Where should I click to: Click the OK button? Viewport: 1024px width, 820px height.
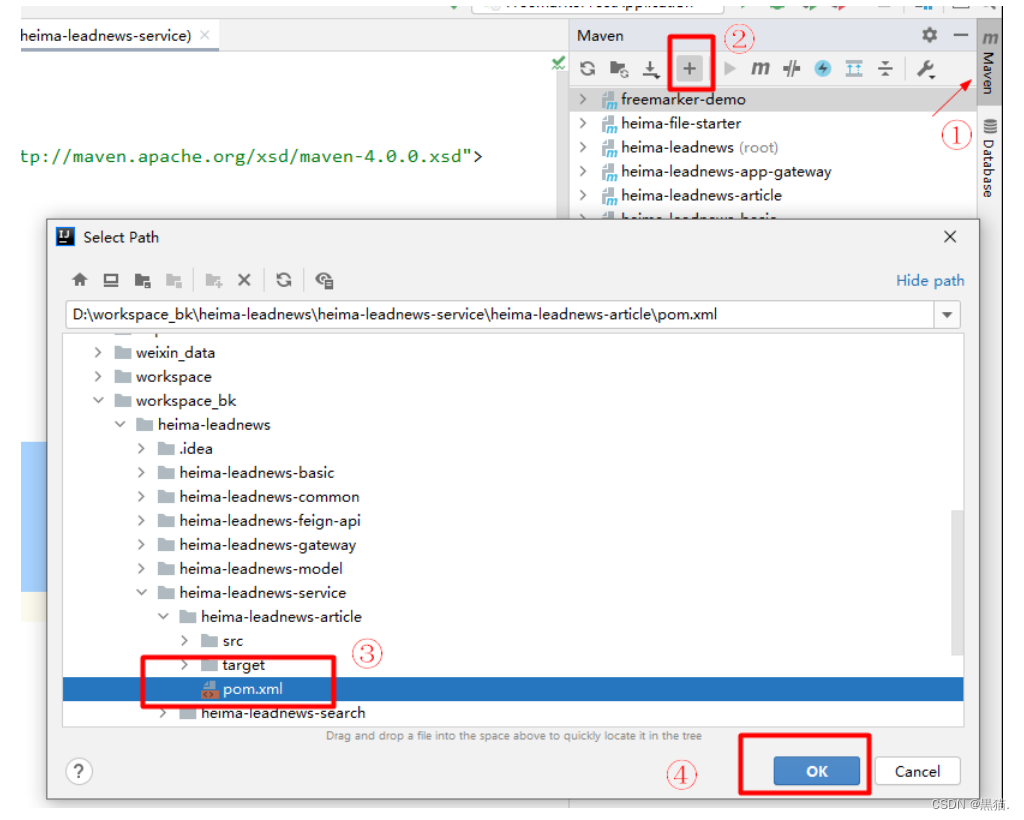click(x=816, y=771)
